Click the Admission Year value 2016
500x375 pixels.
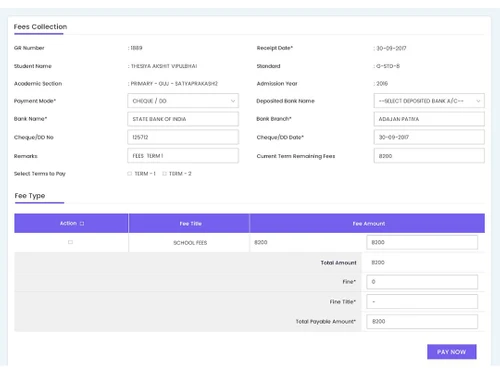(x=382, y=83)
